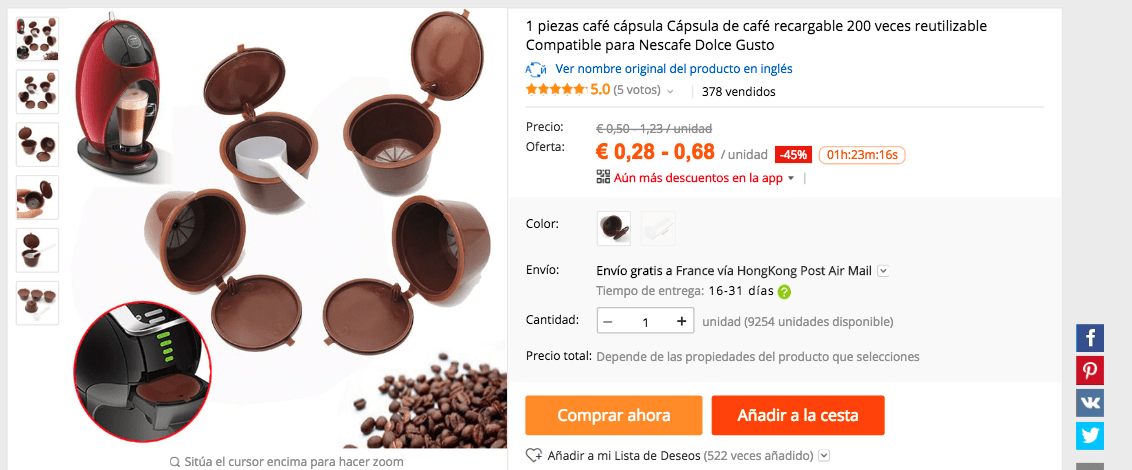Share the product on Facebook

pyautogui.click(x=1090, y=337)
